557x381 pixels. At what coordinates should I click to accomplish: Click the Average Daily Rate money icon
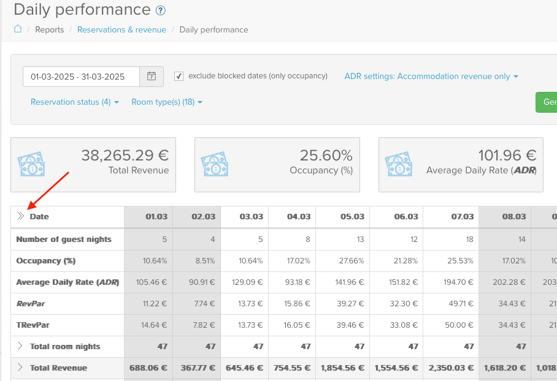(399, 164)
